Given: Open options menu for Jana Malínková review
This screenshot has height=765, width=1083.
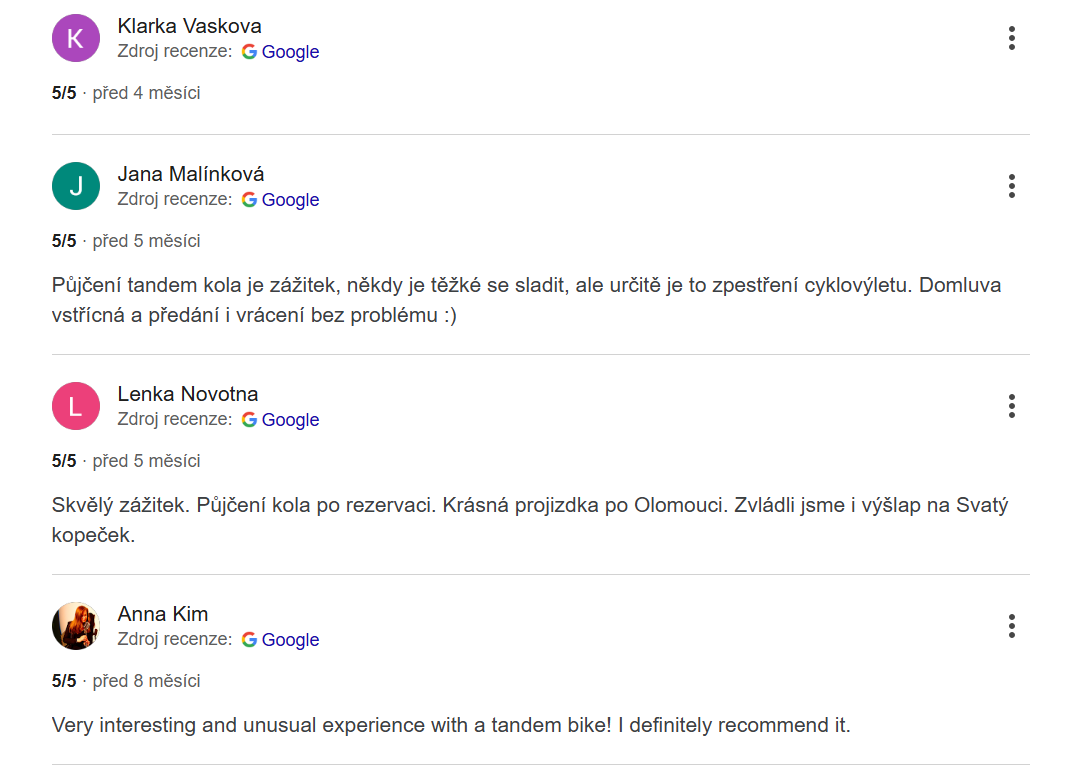Looking at the screenshot, I should coord(1012,186).
